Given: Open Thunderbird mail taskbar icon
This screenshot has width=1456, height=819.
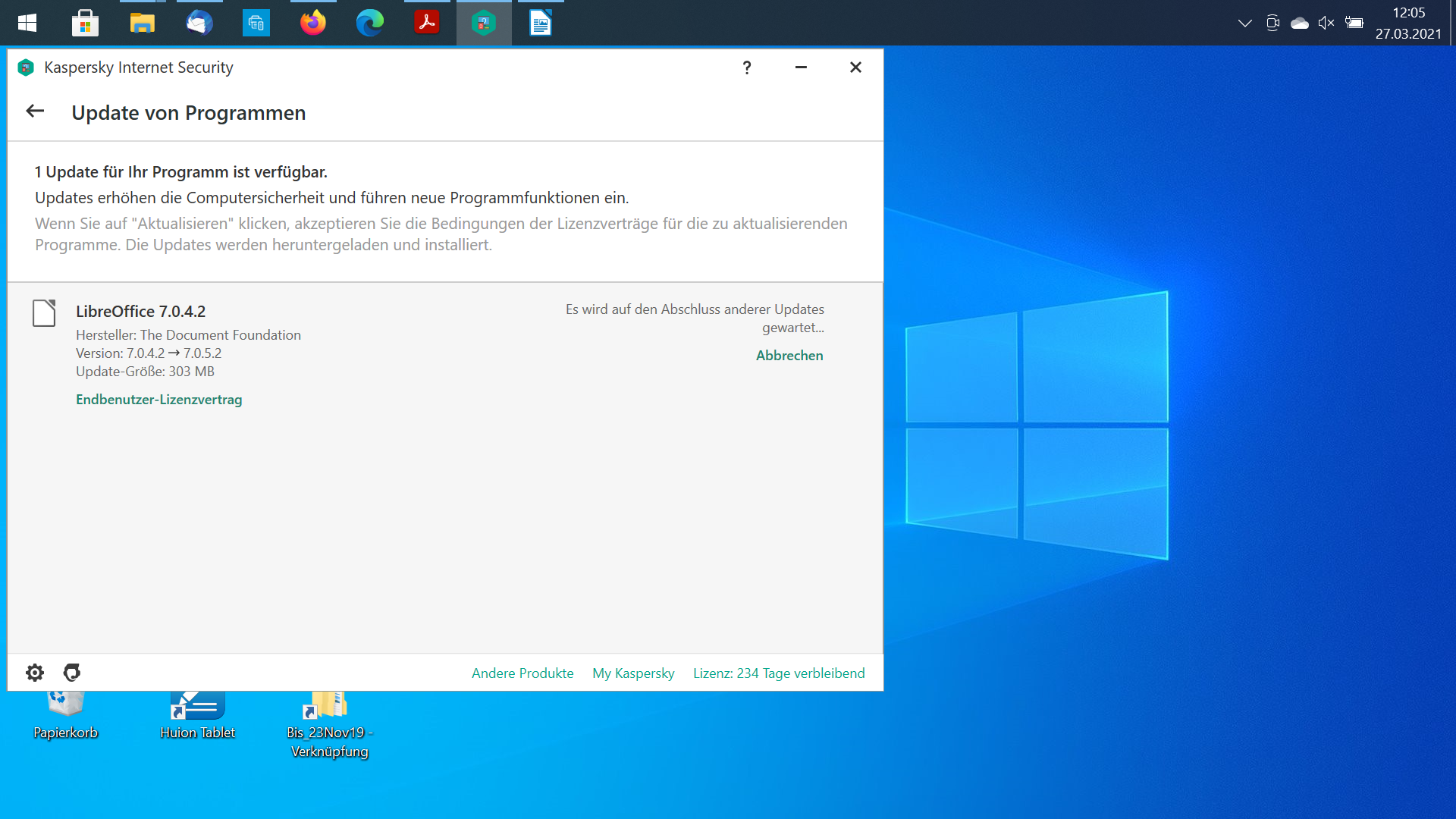Looking at the screenshot, I should pyautogui.click(x=199, y=23).
